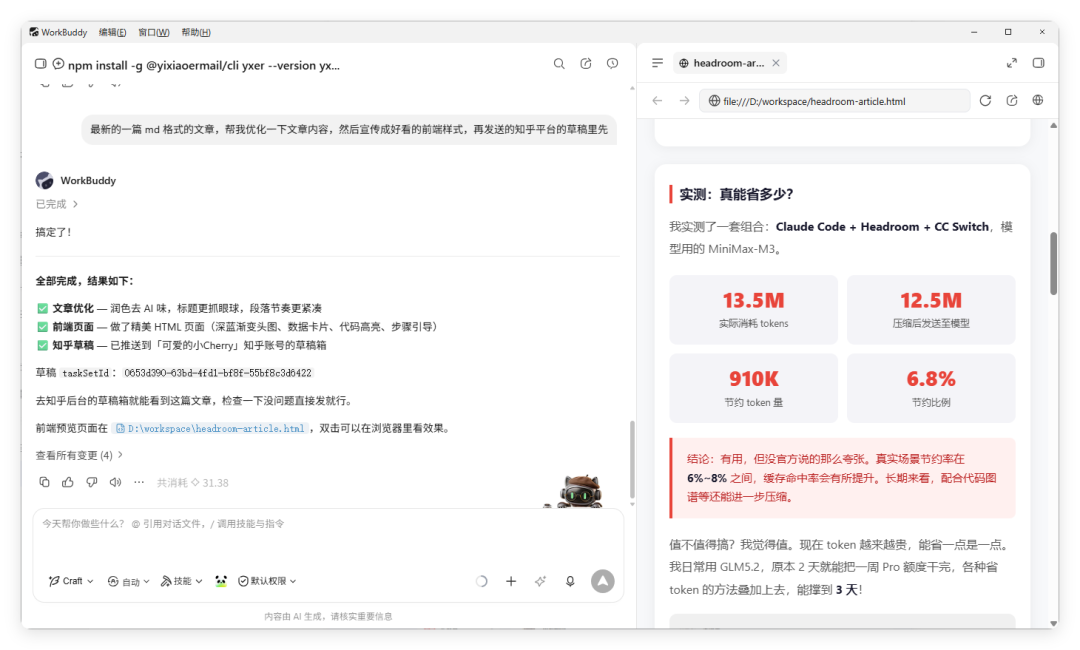Click the panda icon in the input toolbar
1080x650 pixels.
(220, 581)
